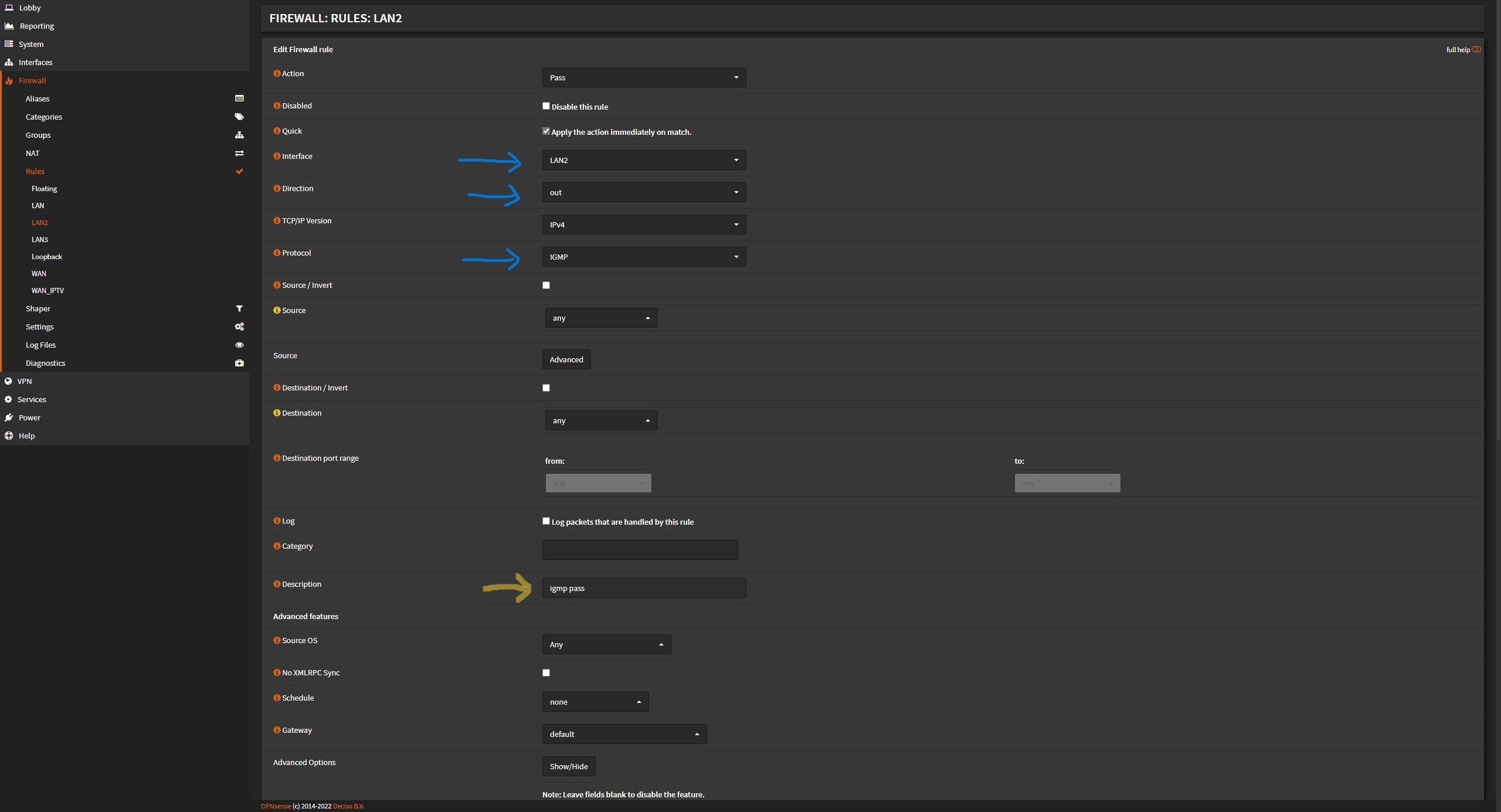Toggle the full help switch
The height and width of the screenshot is (812, 1501).
tap(1476, 49)
